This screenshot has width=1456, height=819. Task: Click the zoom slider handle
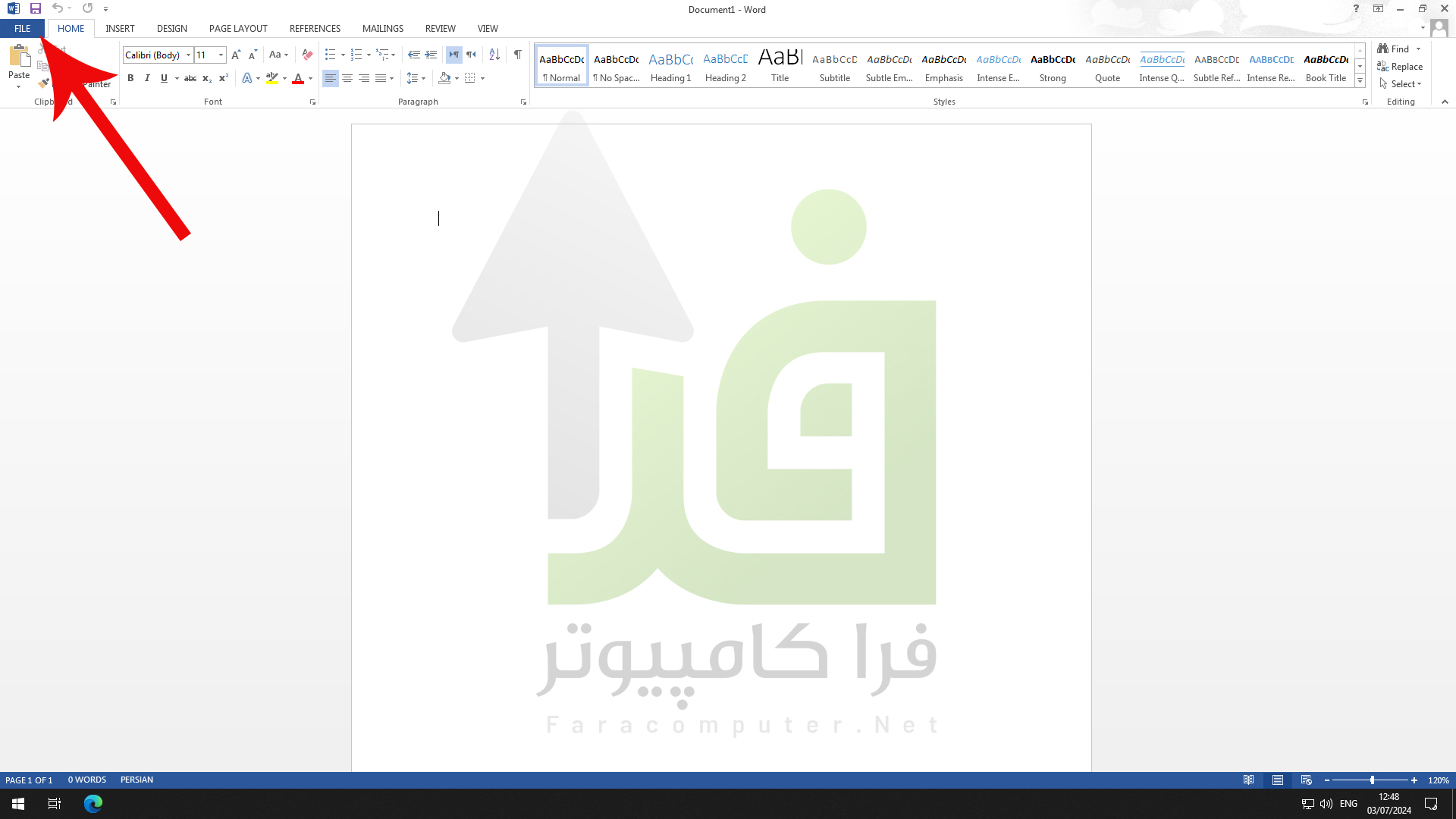[1372, 780]
